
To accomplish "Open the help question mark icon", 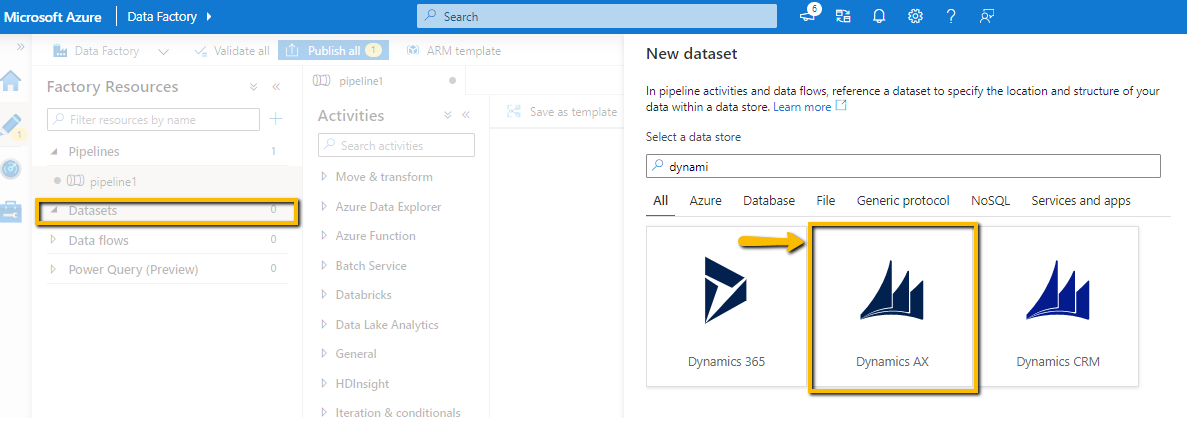I will 952,16.
